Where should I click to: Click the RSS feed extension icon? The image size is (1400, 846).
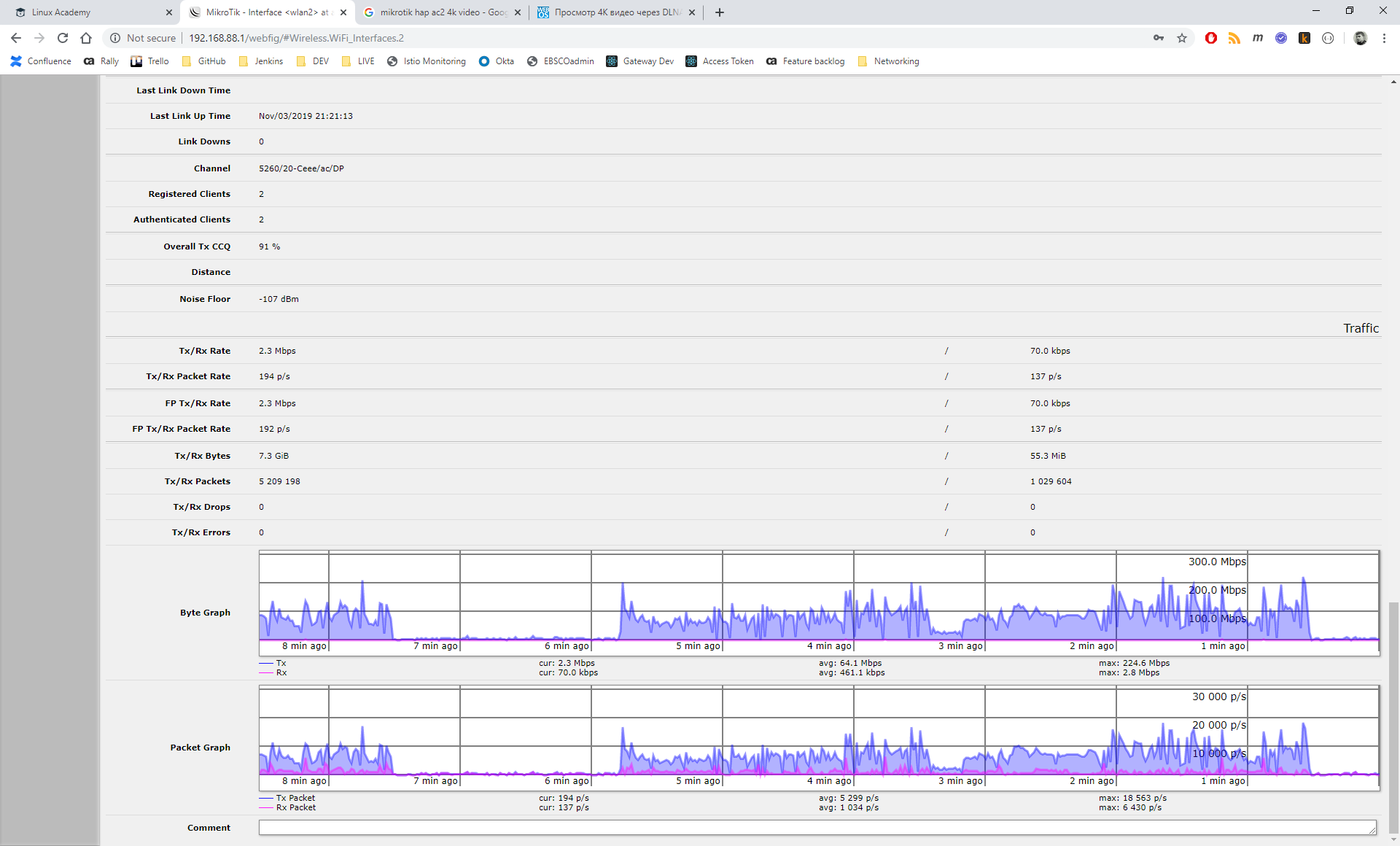(x=1234, y=38)
